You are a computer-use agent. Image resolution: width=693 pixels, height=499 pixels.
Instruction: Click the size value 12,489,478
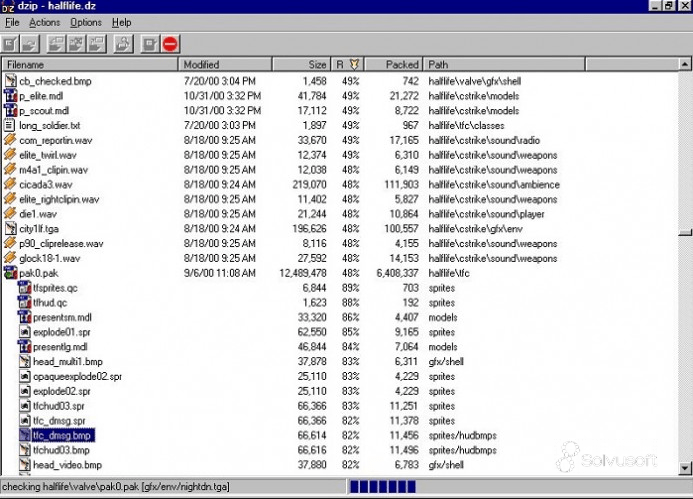pyautogui.click(x=303, y=273)
